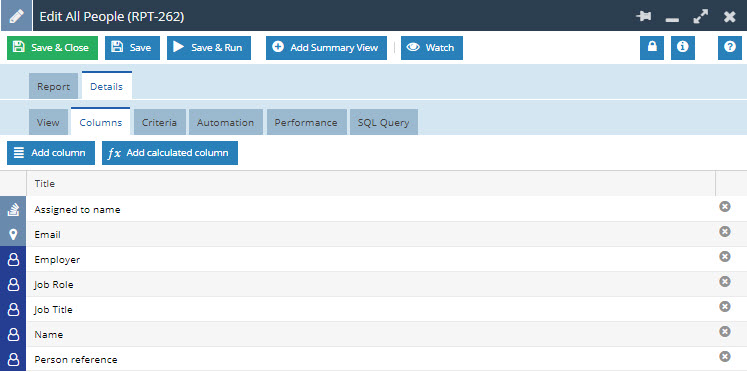Remove the Job Role column

[x=725, y=282]
